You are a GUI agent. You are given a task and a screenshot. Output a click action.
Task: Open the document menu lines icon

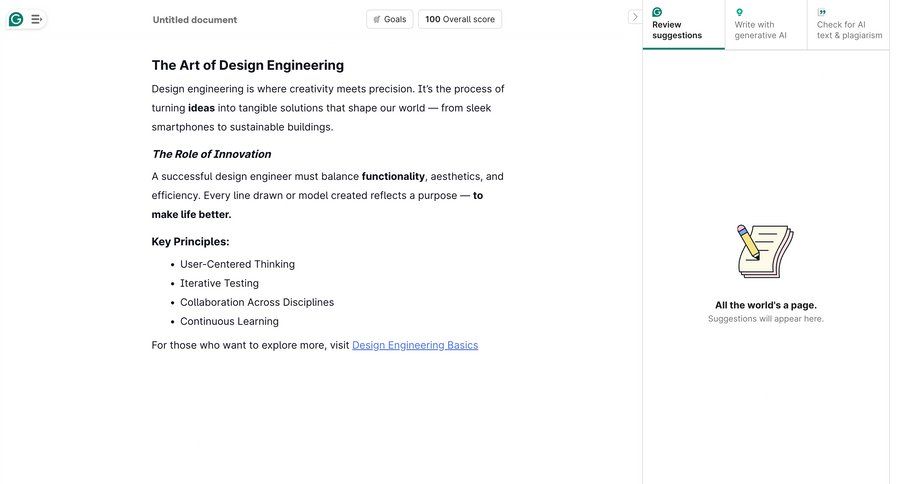coord(36,20)
